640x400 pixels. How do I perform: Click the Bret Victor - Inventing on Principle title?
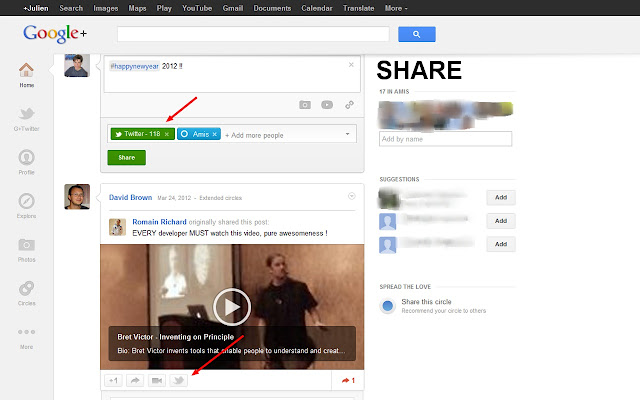tap(176, 337)
